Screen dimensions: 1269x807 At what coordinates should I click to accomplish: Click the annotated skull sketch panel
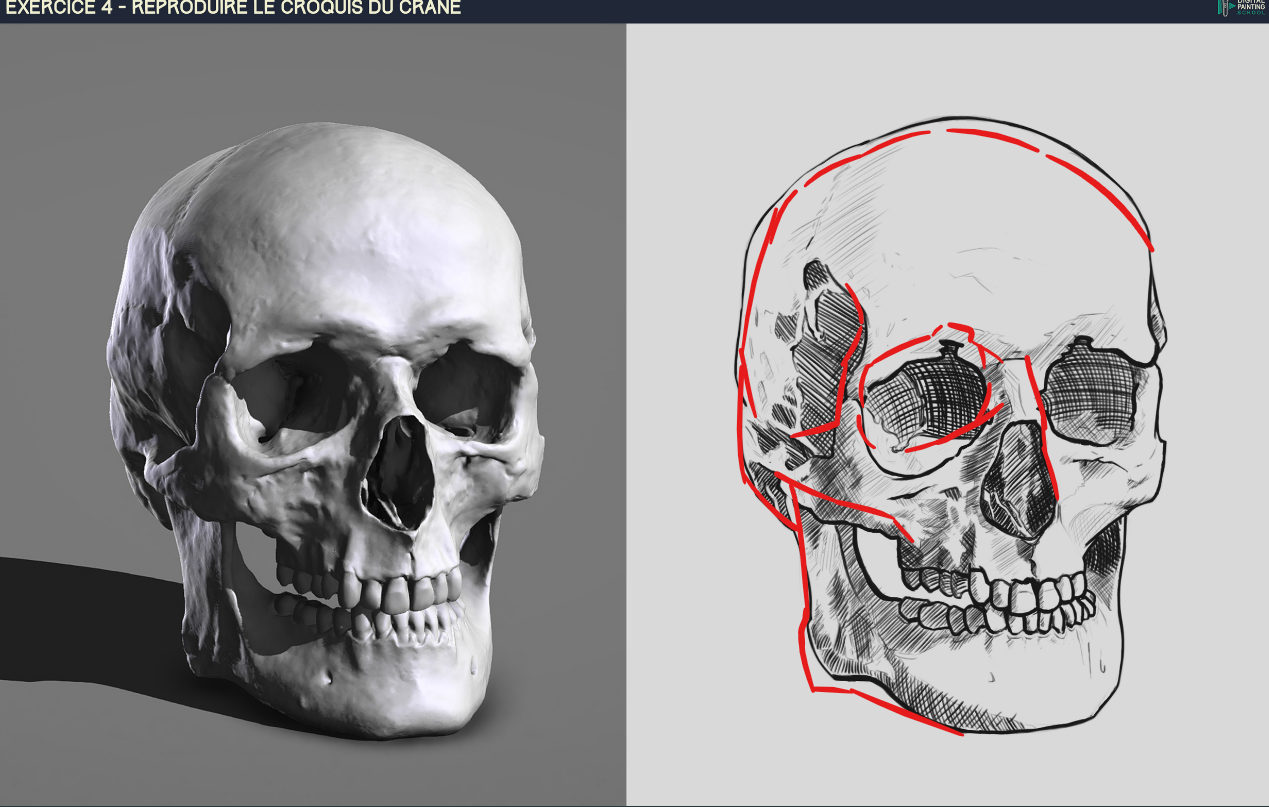pos(950,420)
